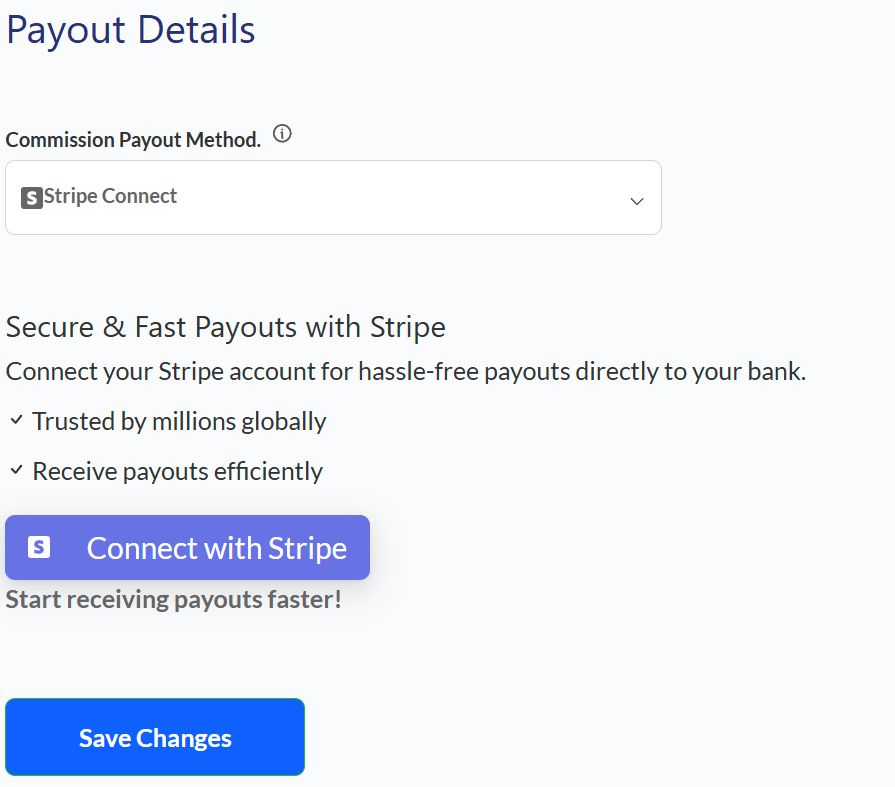
Task: Select the Stripe Connect text in combo box
Action: click(110, 196)
